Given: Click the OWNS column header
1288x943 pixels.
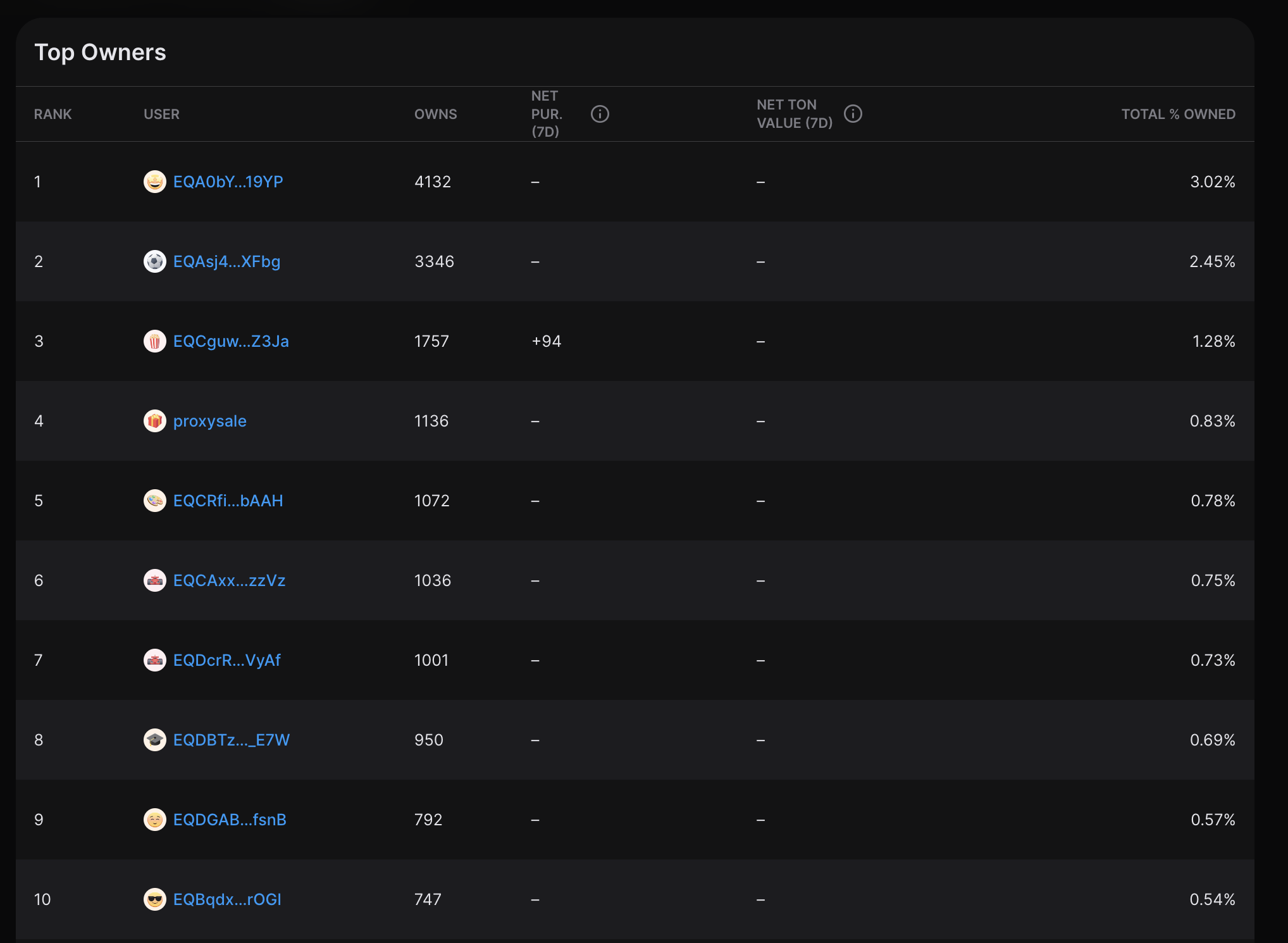Looking at the screenshot, I should pyautogui.click(x=435, y=115).
